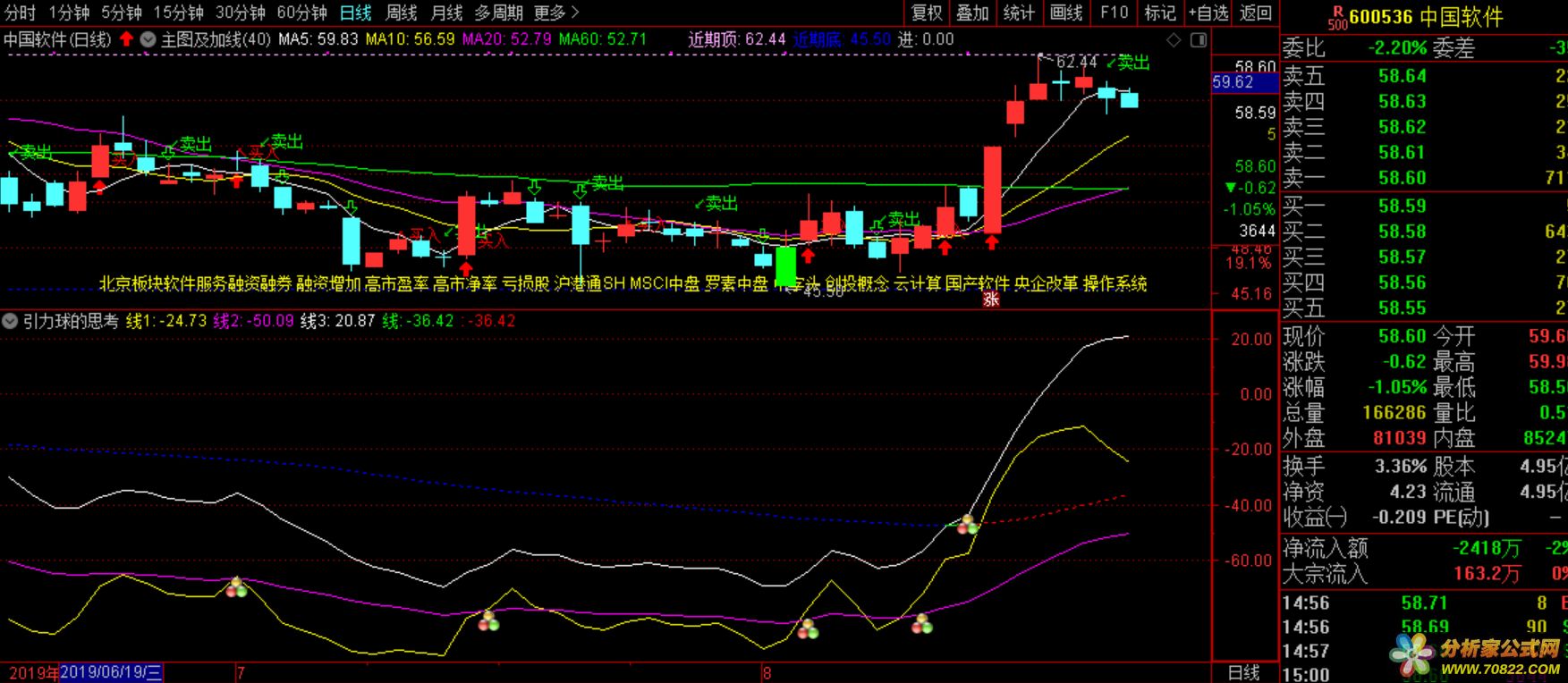Screen dimensions: 1568x683
Task: Activate the 画线 drawing tool button
Action: click(1065, 13)
